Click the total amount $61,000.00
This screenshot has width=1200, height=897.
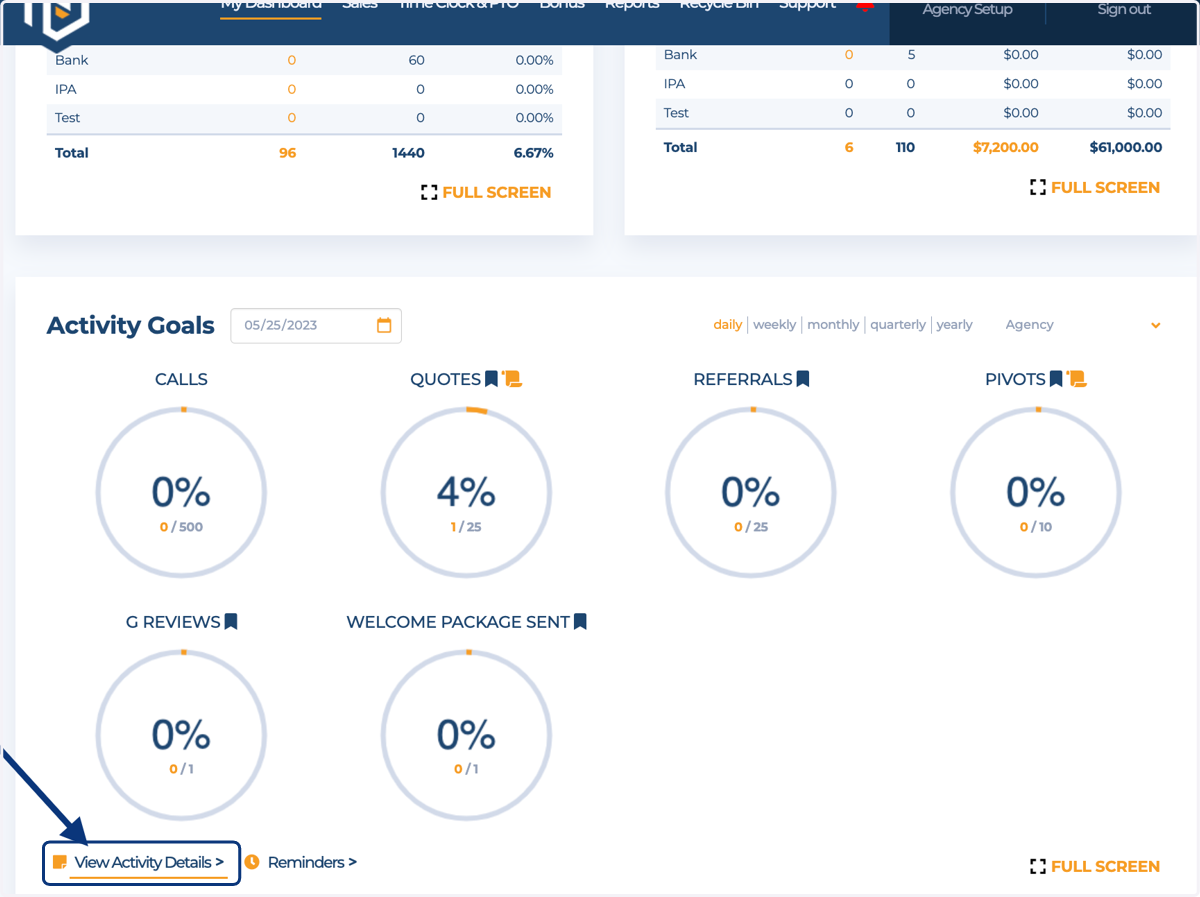coord(1125,147)
